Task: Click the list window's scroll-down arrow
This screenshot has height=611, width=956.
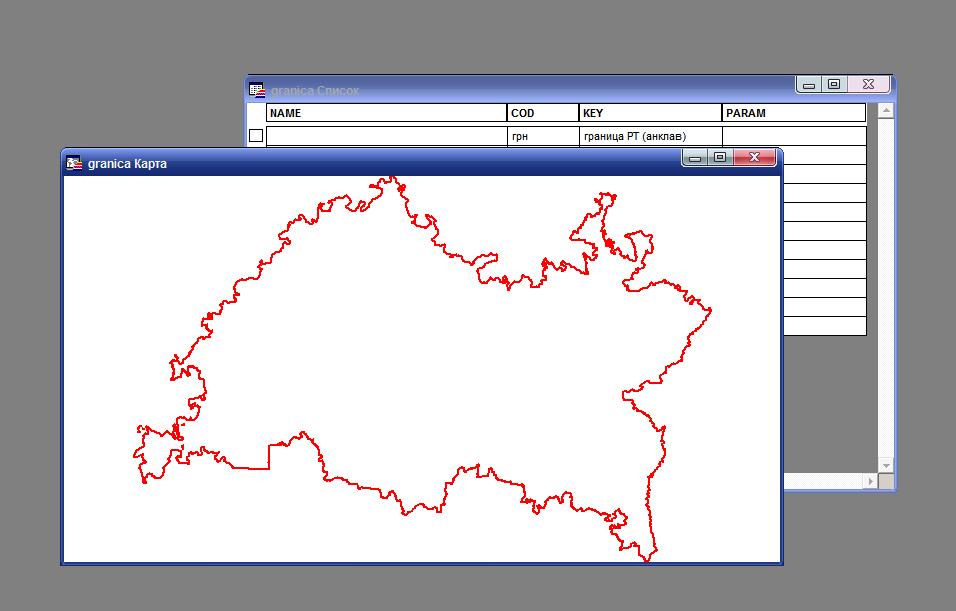Action: point(886,465)
